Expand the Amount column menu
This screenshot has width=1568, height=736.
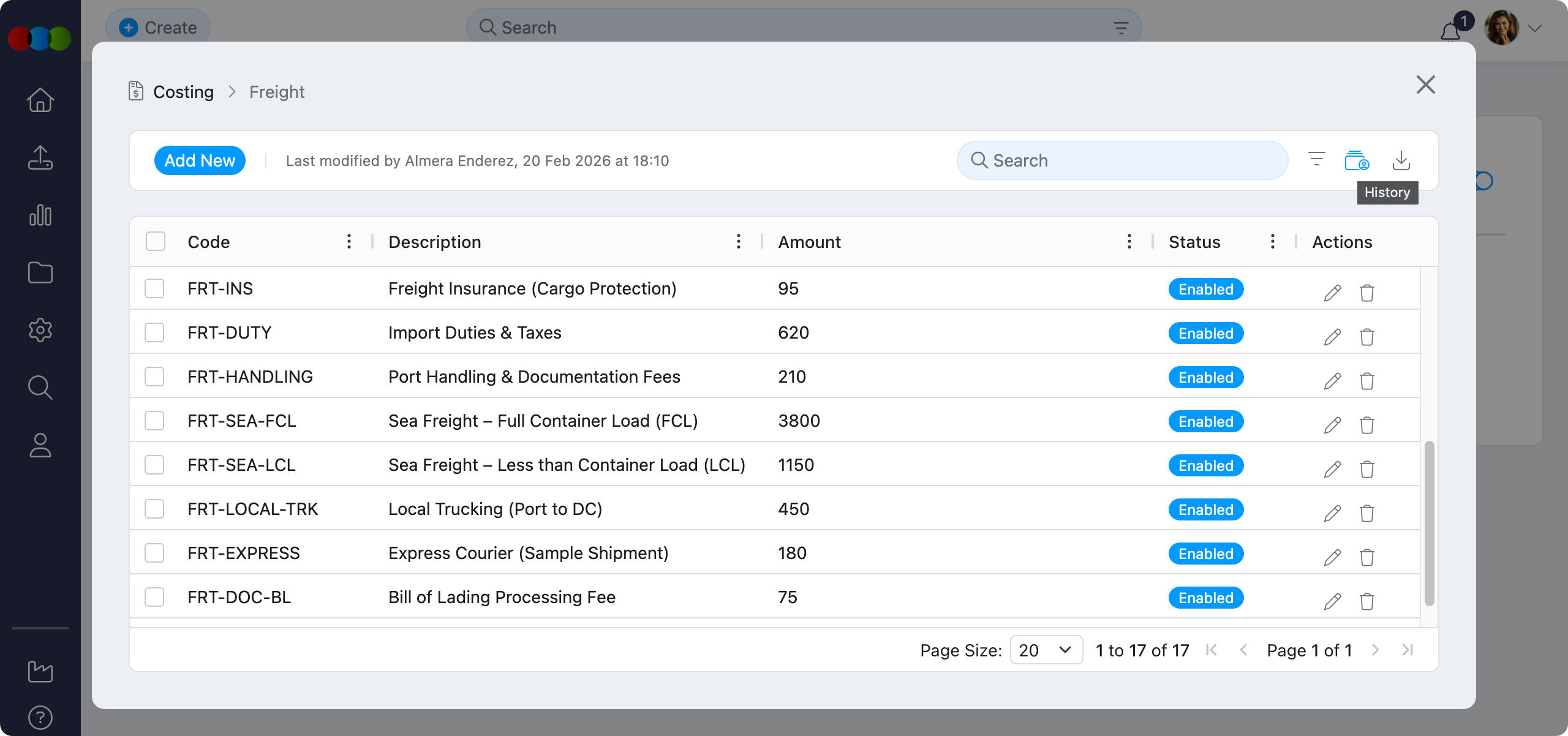[x=1129, y=242]
